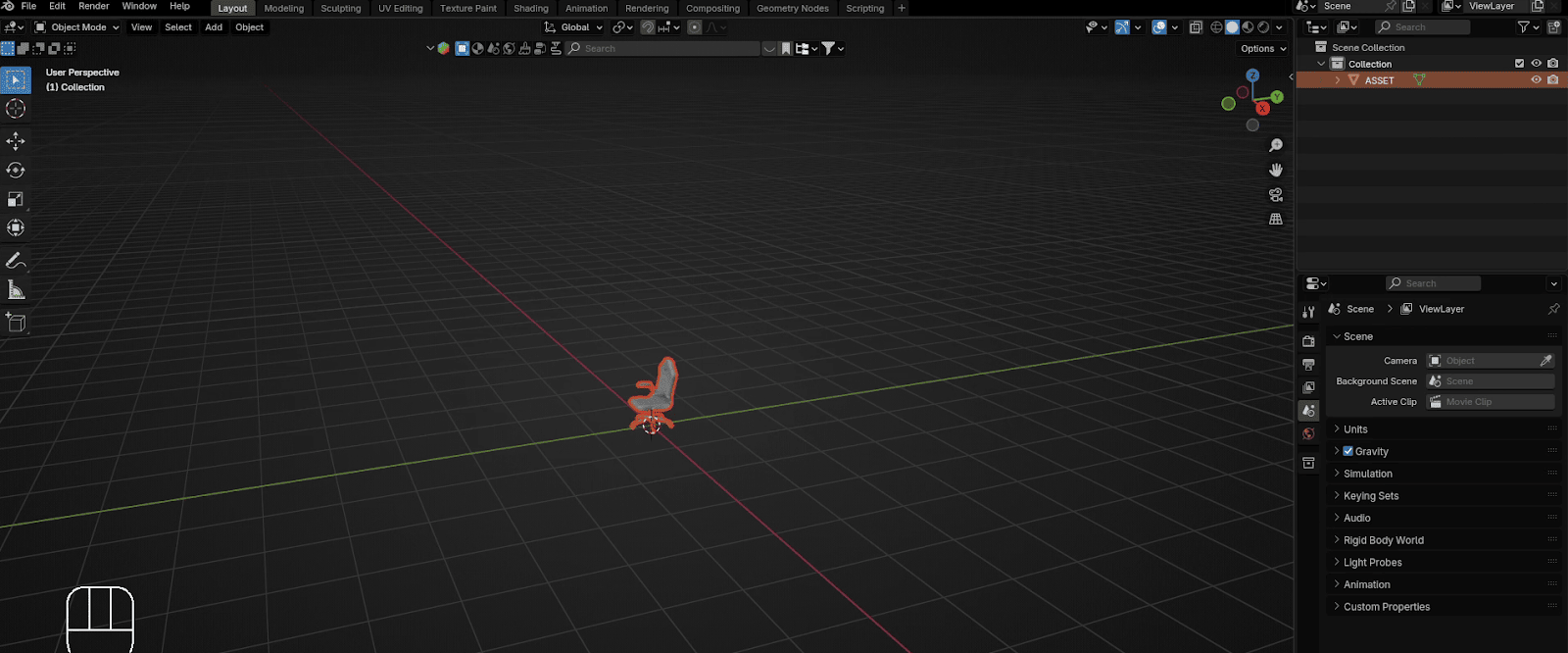Viewport: 1568px width, 653px height.
Task: Click the Options button in viewport header
Action: click(1263, 48)
